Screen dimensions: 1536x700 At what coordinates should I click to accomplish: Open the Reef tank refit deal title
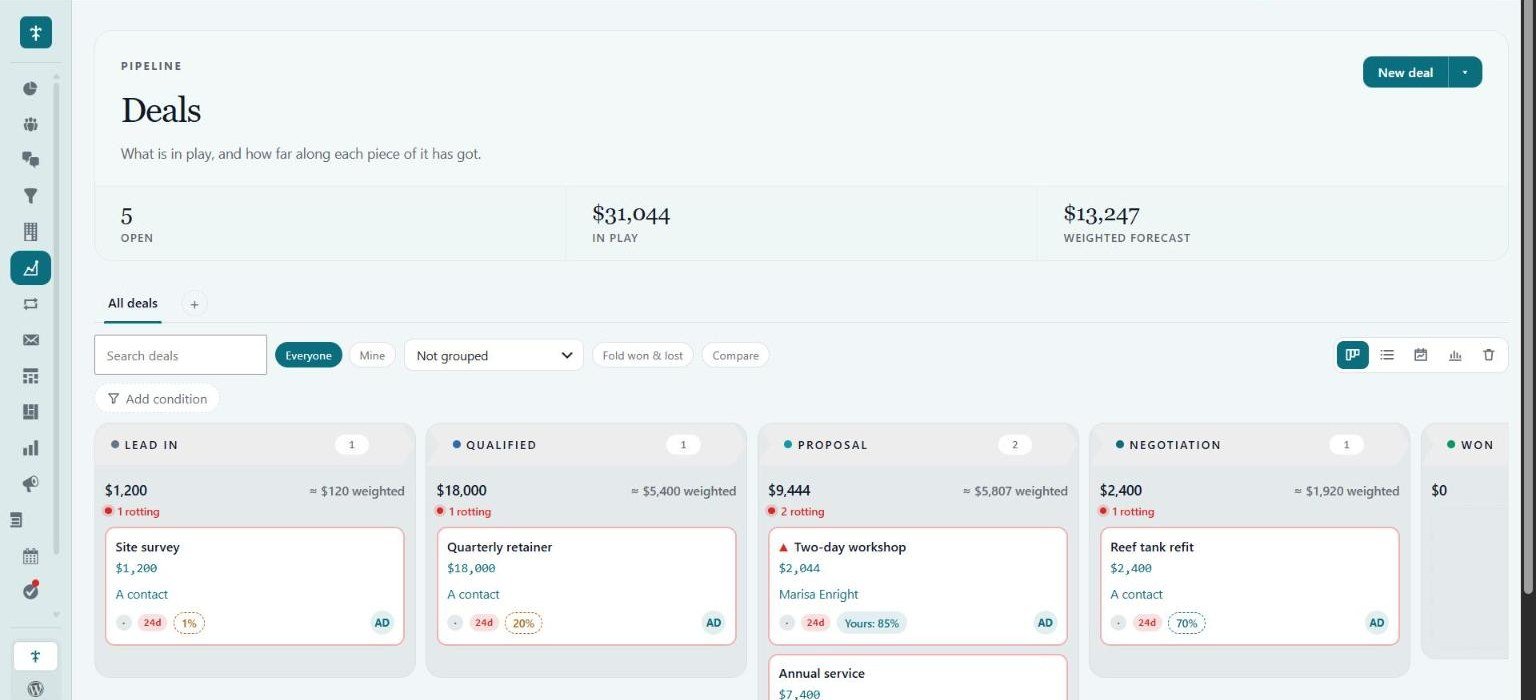point(1152,547)
